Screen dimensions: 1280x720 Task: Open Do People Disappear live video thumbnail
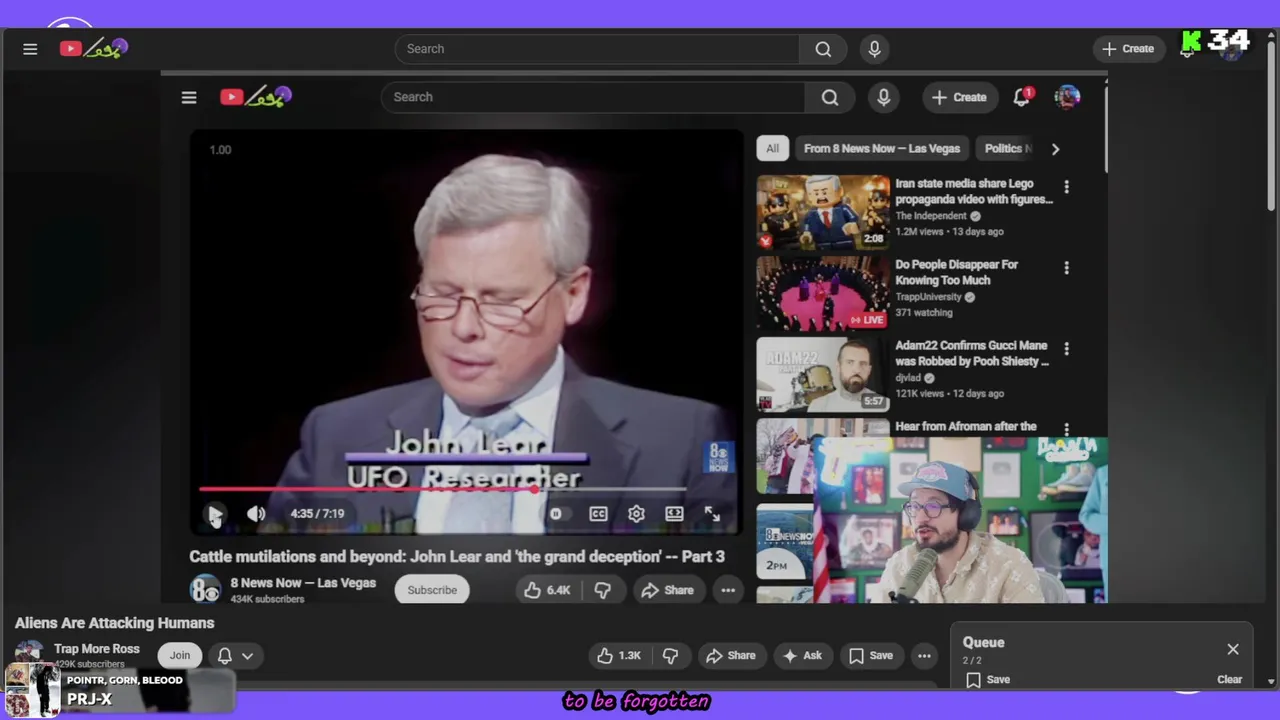click(823, 292)
